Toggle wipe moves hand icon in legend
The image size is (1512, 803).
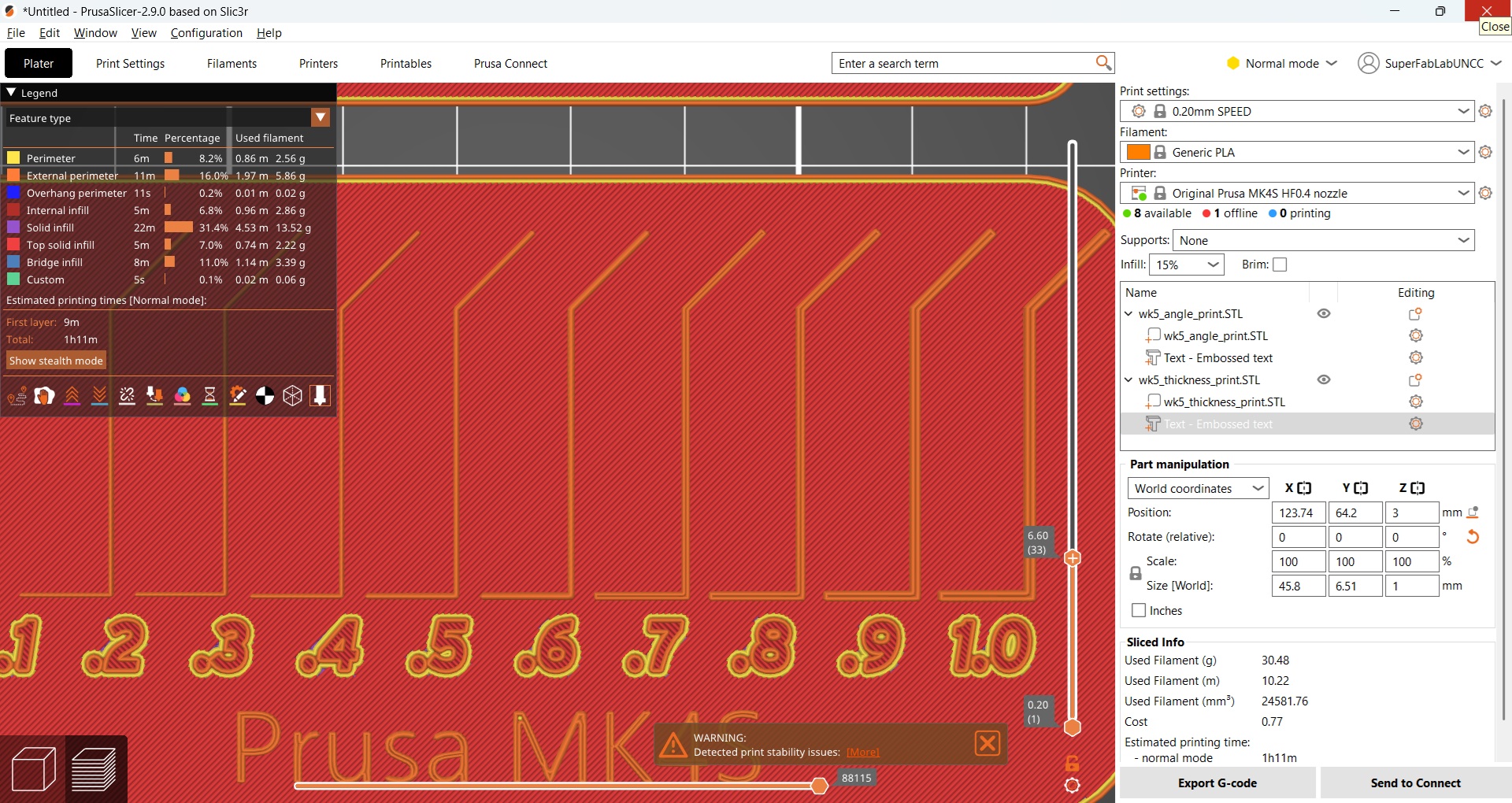pos(44,395)
